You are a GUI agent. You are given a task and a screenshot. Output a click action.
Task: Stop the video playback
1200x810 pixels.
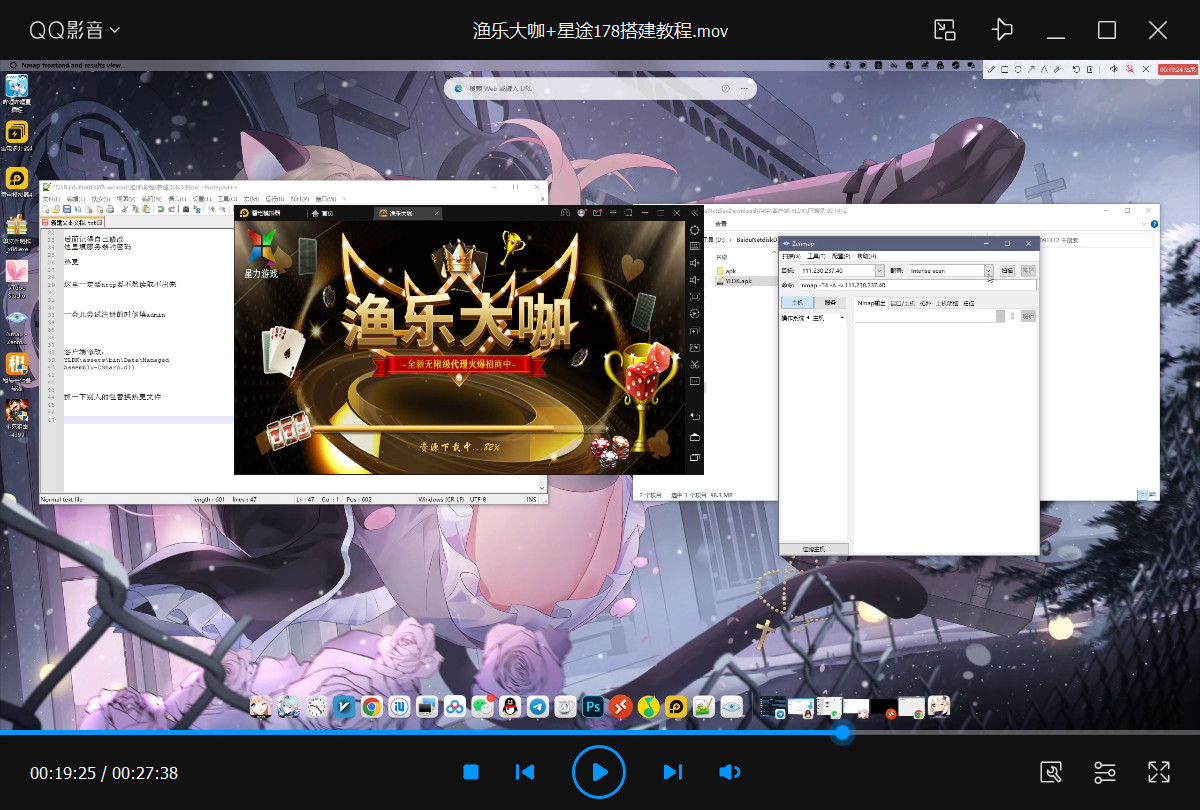point(471,772)
